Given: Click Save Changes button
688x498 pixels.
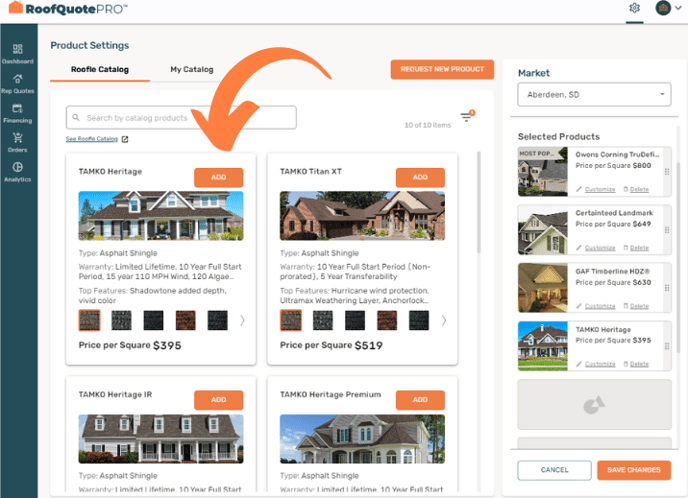Looking at the screenshot, I should (x=634, y=470).
